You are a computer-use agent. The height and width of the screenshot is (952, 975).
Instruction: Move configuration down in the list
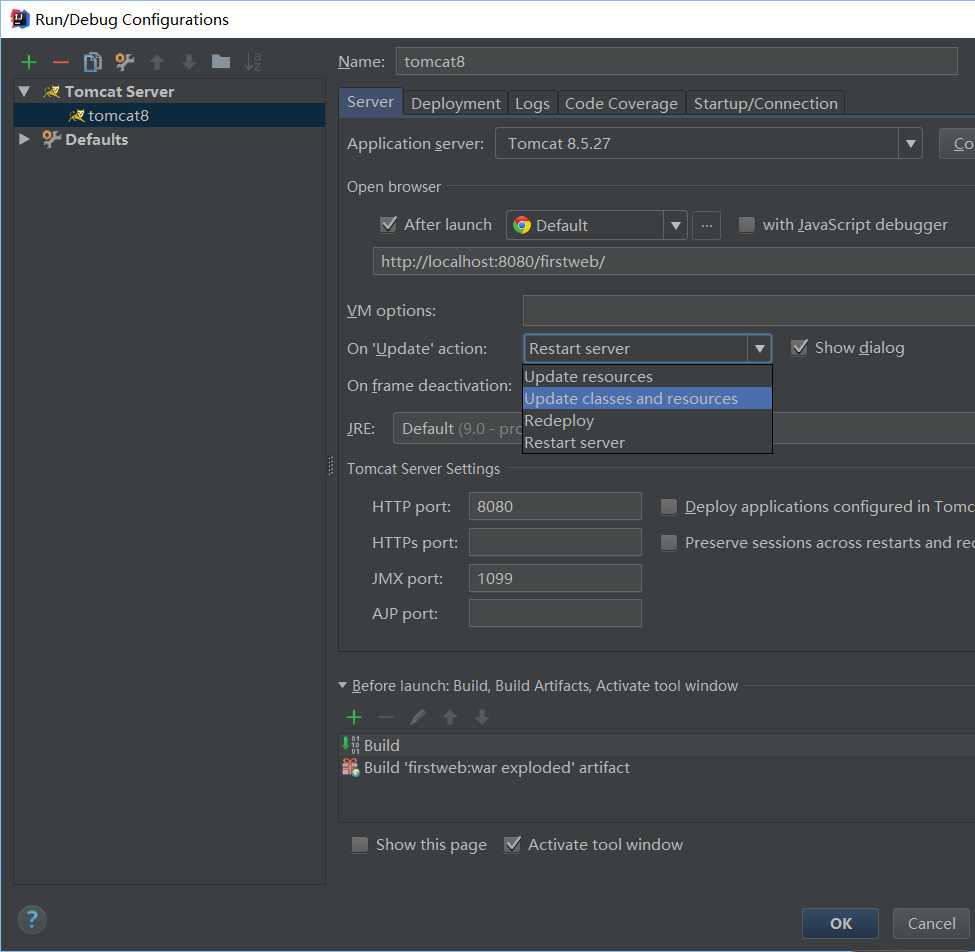point(188,62)
